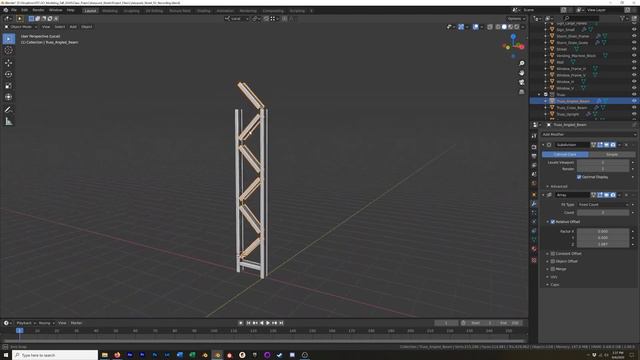640x360 pixels.
Task: Click the outliner search field
Action: coord(581,18)
